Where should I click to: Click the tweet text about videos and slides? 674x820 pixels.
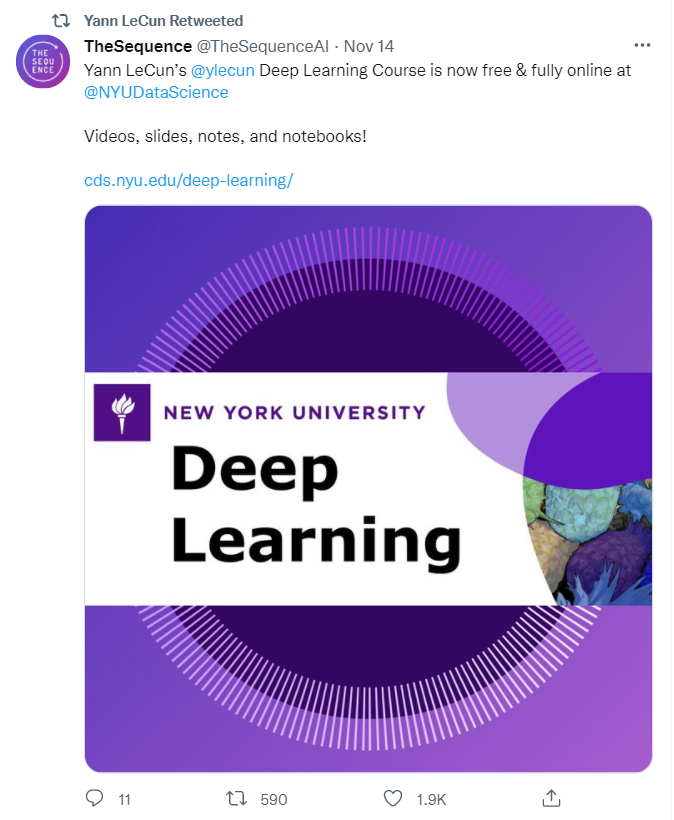(225, 134)
